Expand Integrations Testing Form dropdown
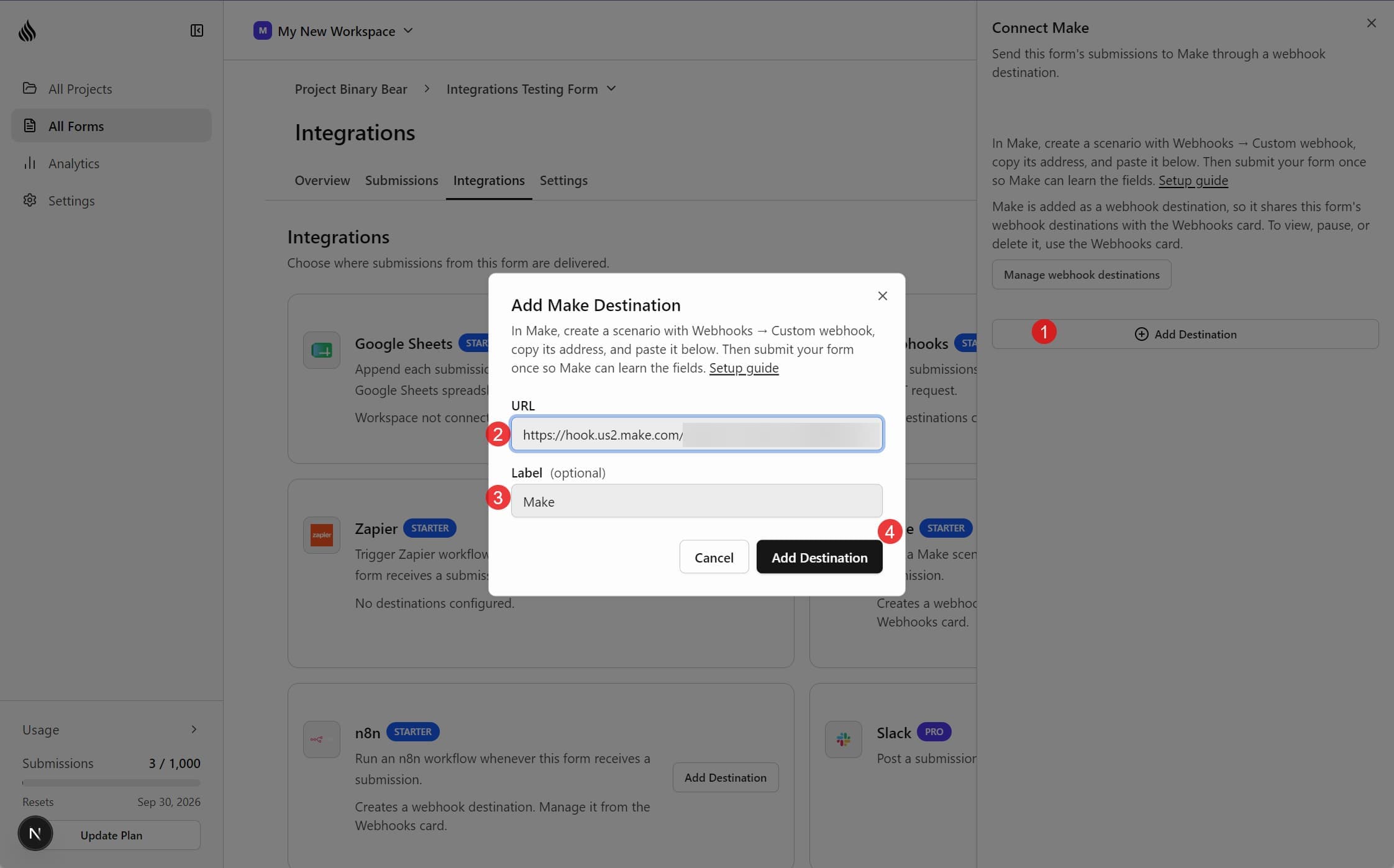This screenshot has width=1394, height=868. [532, 89]
